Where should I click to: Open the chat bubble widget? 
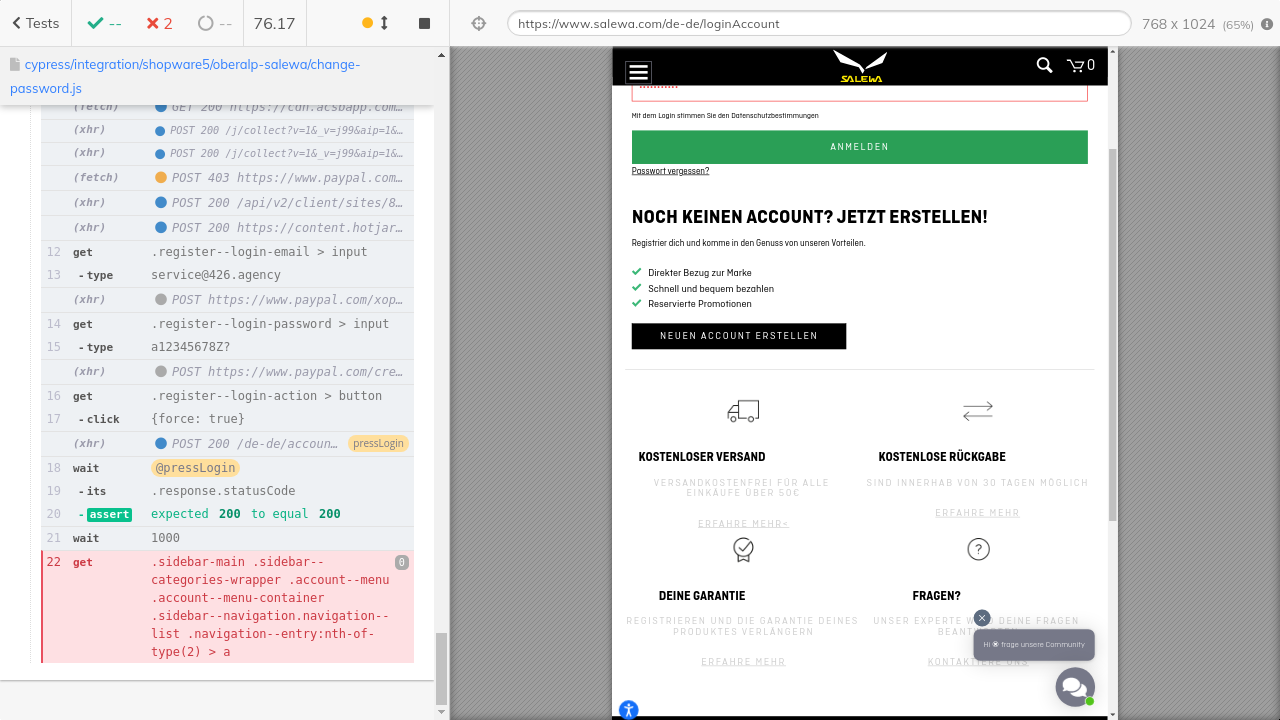coord(1074,687)
